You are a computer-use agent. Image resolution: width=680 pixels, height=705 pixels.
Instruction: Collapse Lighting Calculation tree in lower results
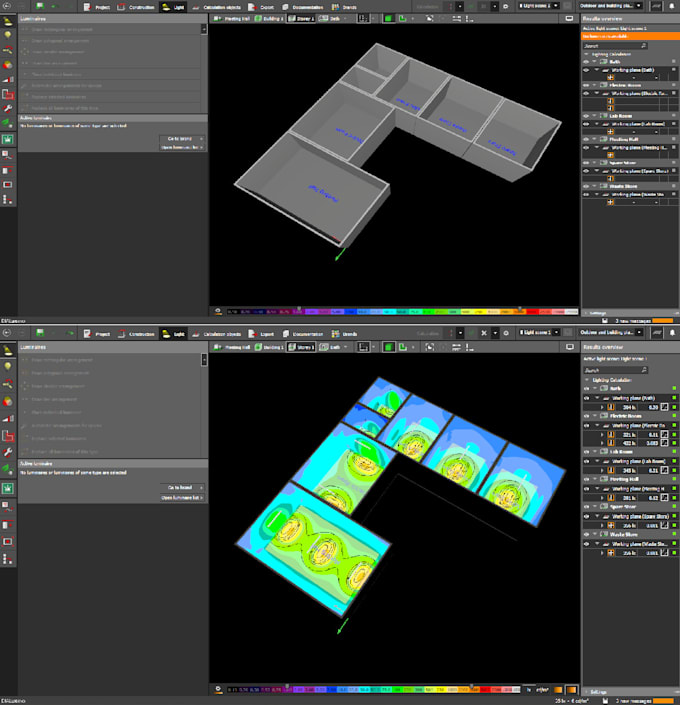coord(587,380)
